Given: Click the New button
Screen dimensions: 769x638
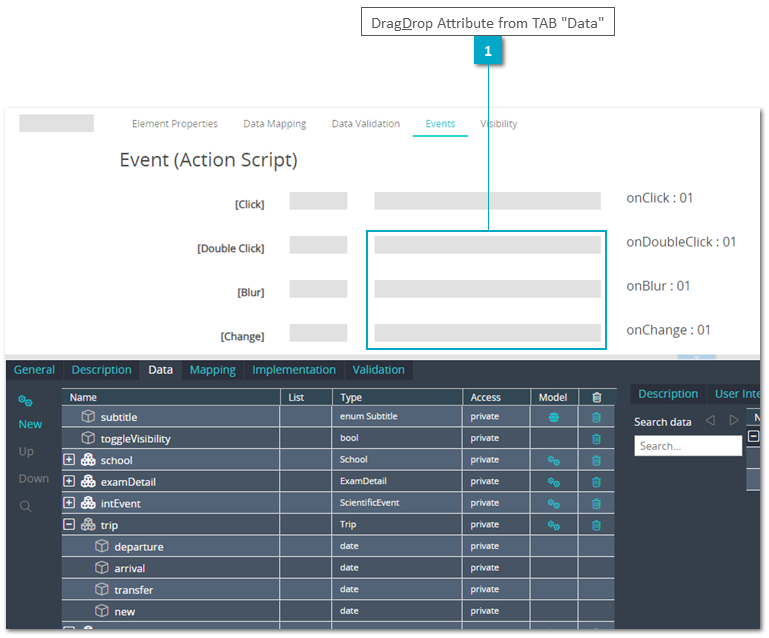Looking at the screenshot, I should coord(30,424).
